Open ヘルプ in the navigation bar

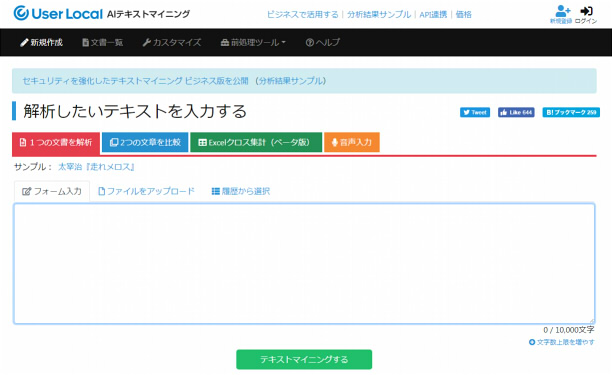click(323, 42)
